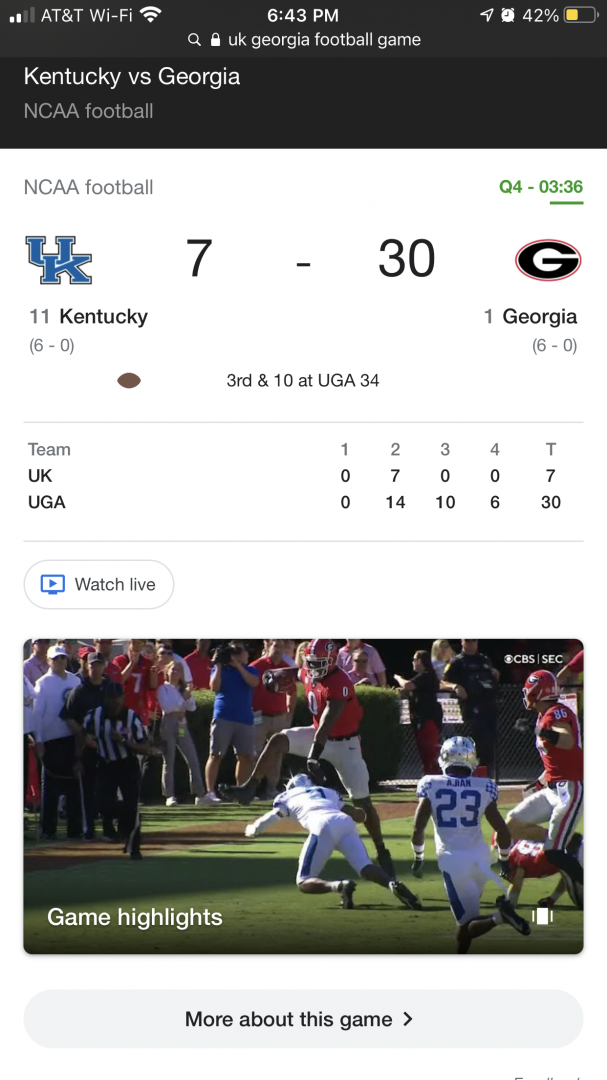Tap the Georgia team name link
This screenshot has width=607, height=1080.
coord(539,317)
